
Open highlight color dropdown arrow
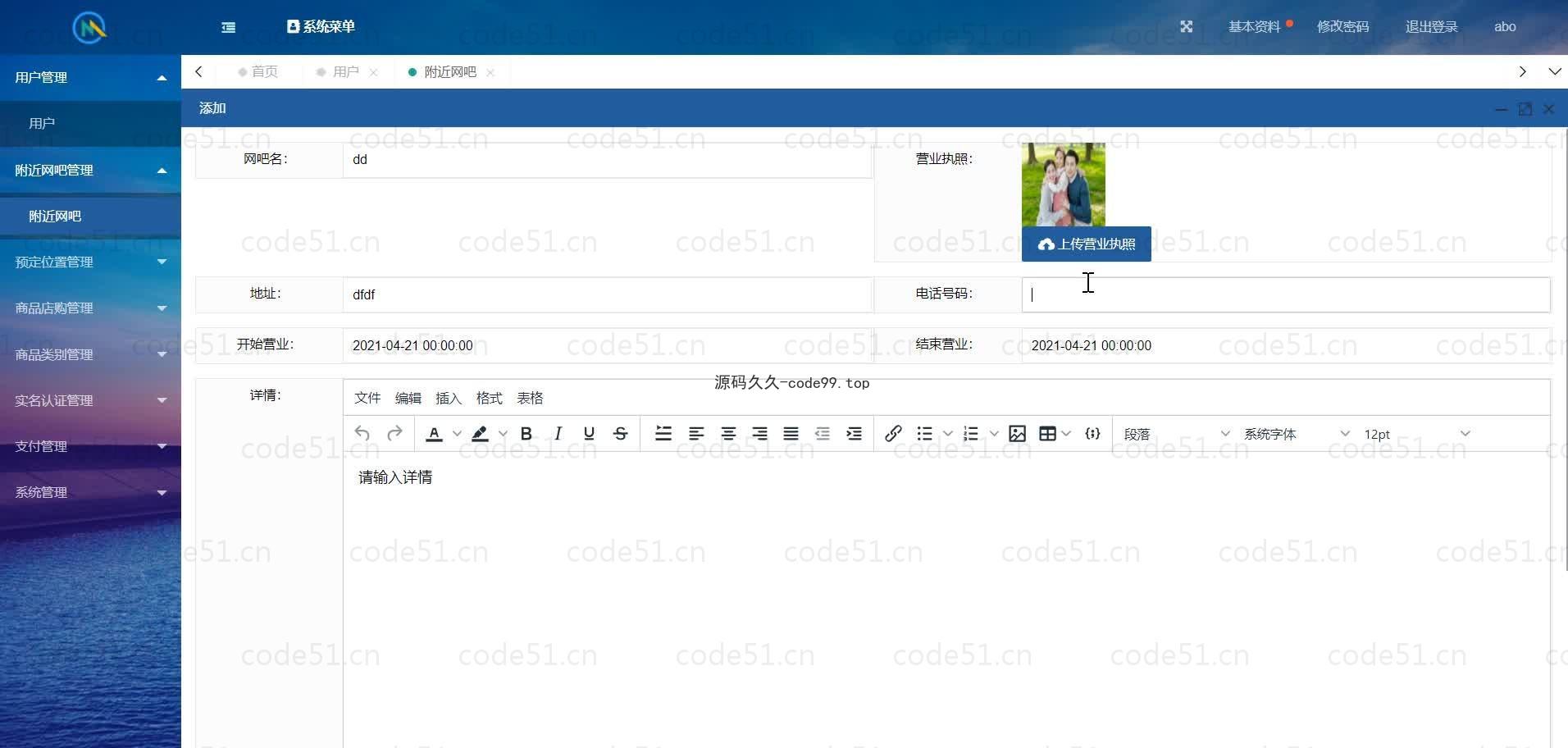click(x=503, y=434)
